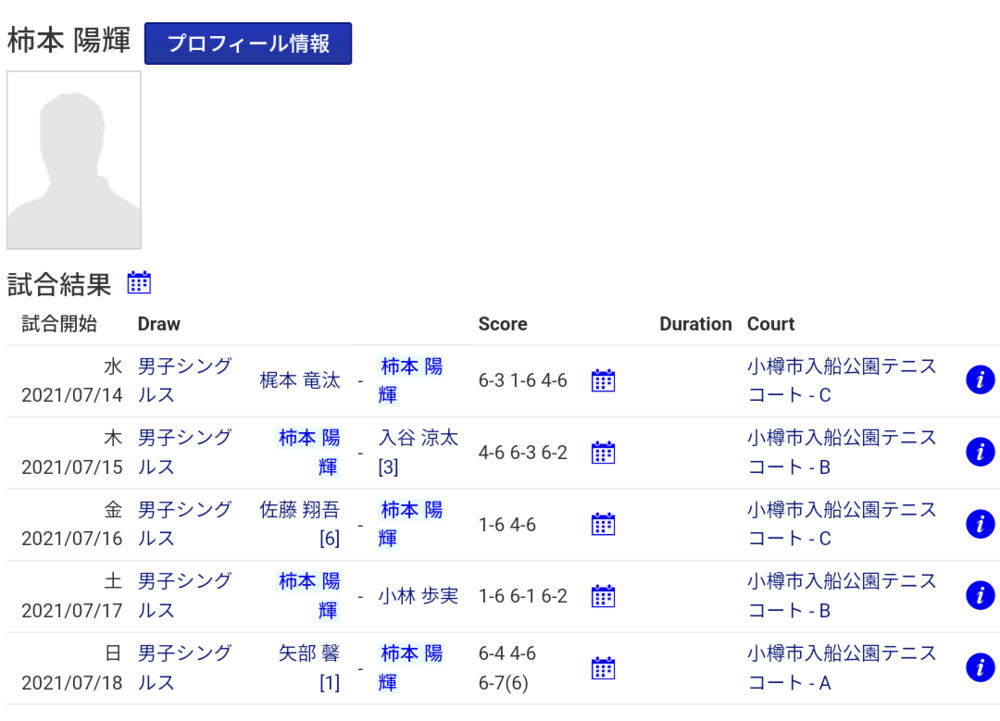This screenshot has width=1000, height=721.
Task: Open calendar icon for the 2021/07/18 match
Action: coord(603,668)
